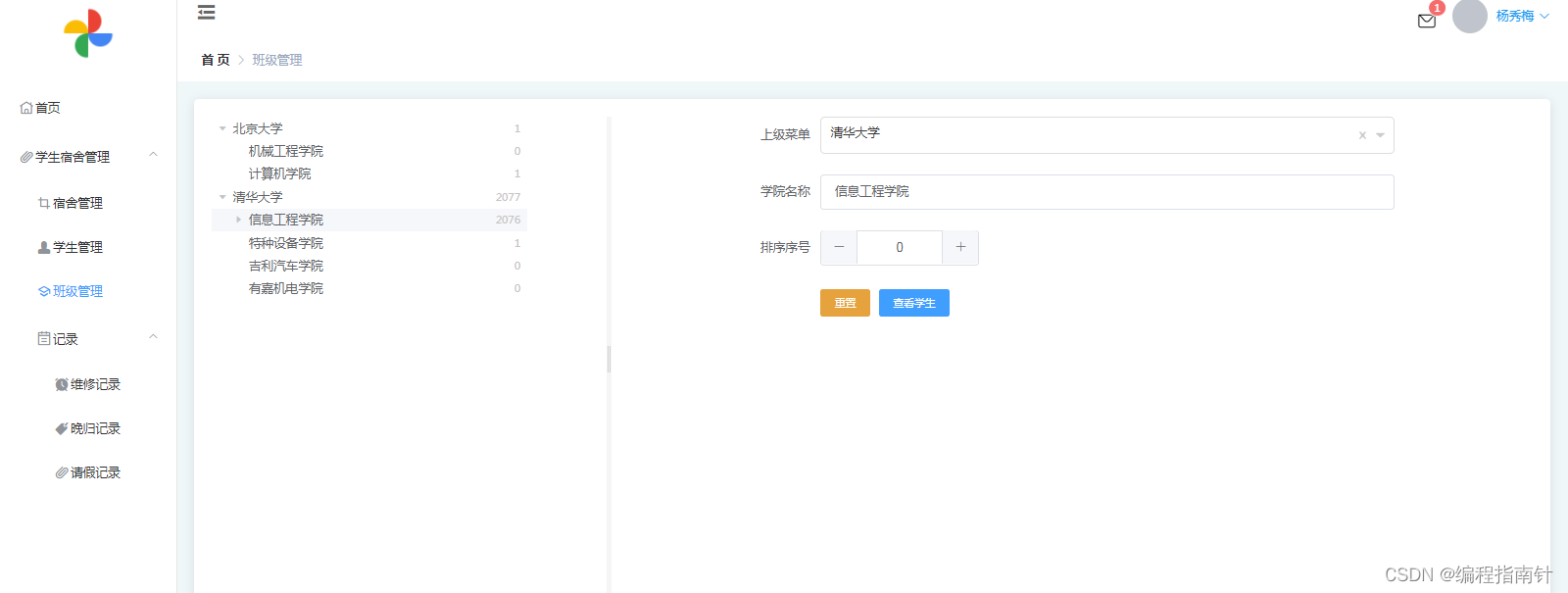The width and height of the screenshot is (1568, 593).
Task: Open 请假记录 page
Action: [95, 472]
